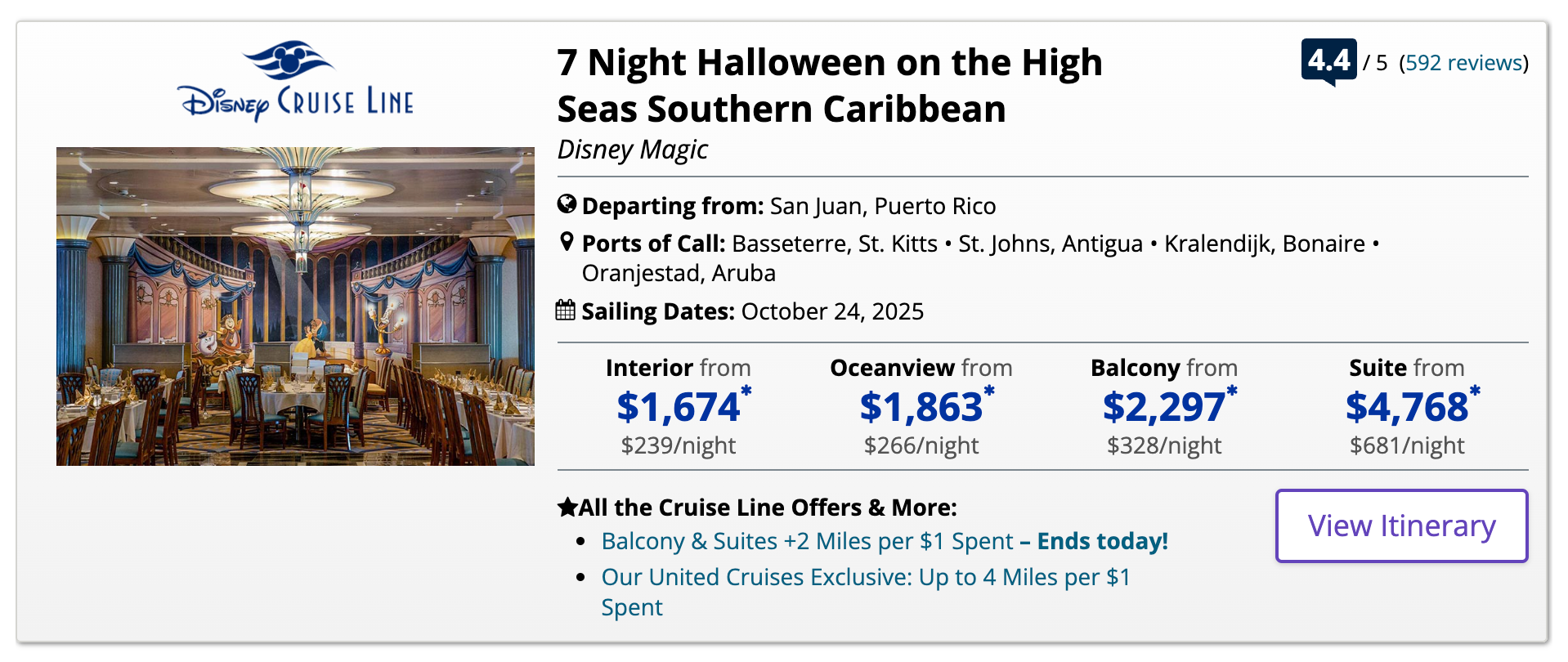Open the United Cruises Exclusive 4 Miles offer
The height and width of the screenshot is (662, 1568).
pyautogui.click(x=865, y=577)
